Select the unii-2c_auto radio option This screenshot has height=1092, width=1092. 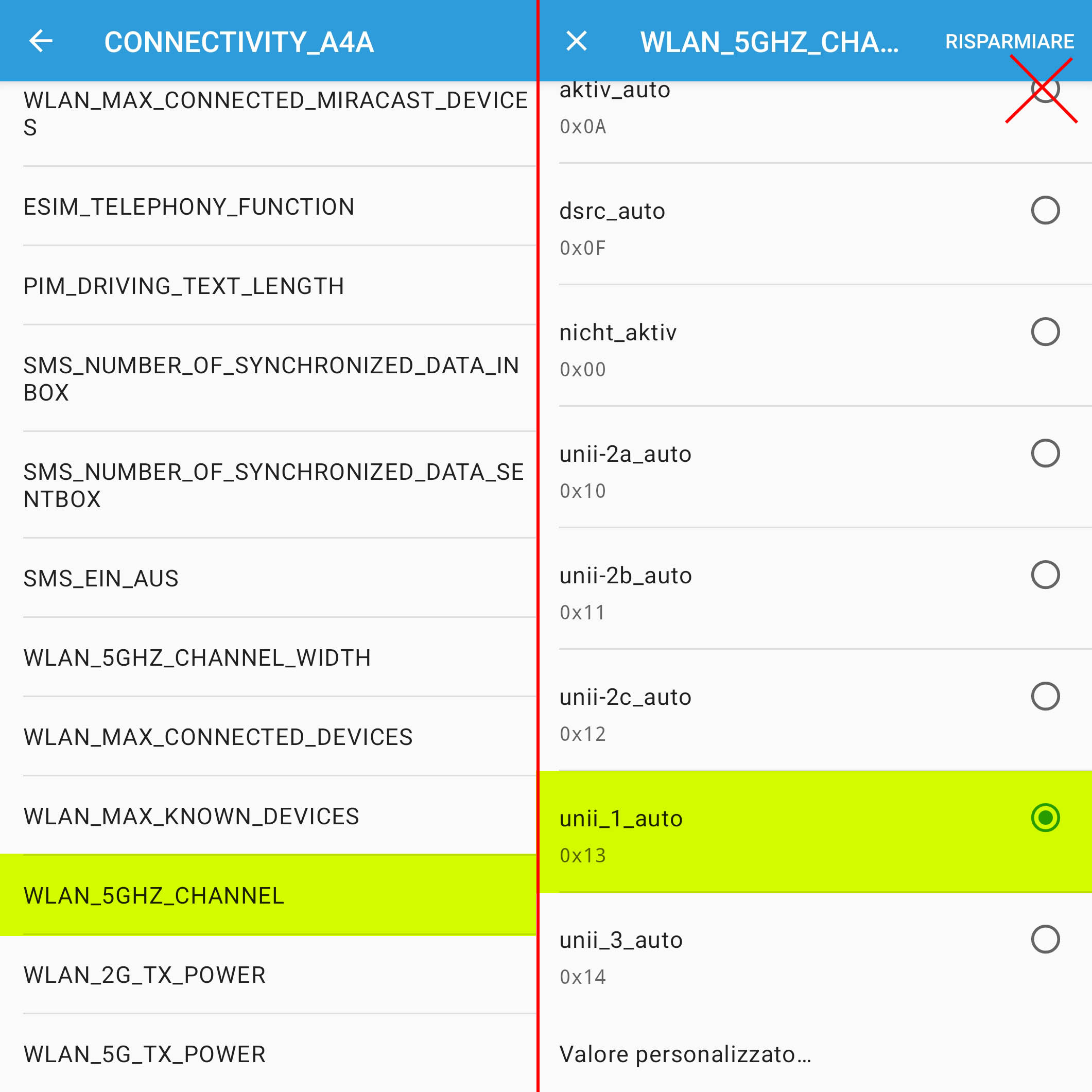pos(1045,697)
